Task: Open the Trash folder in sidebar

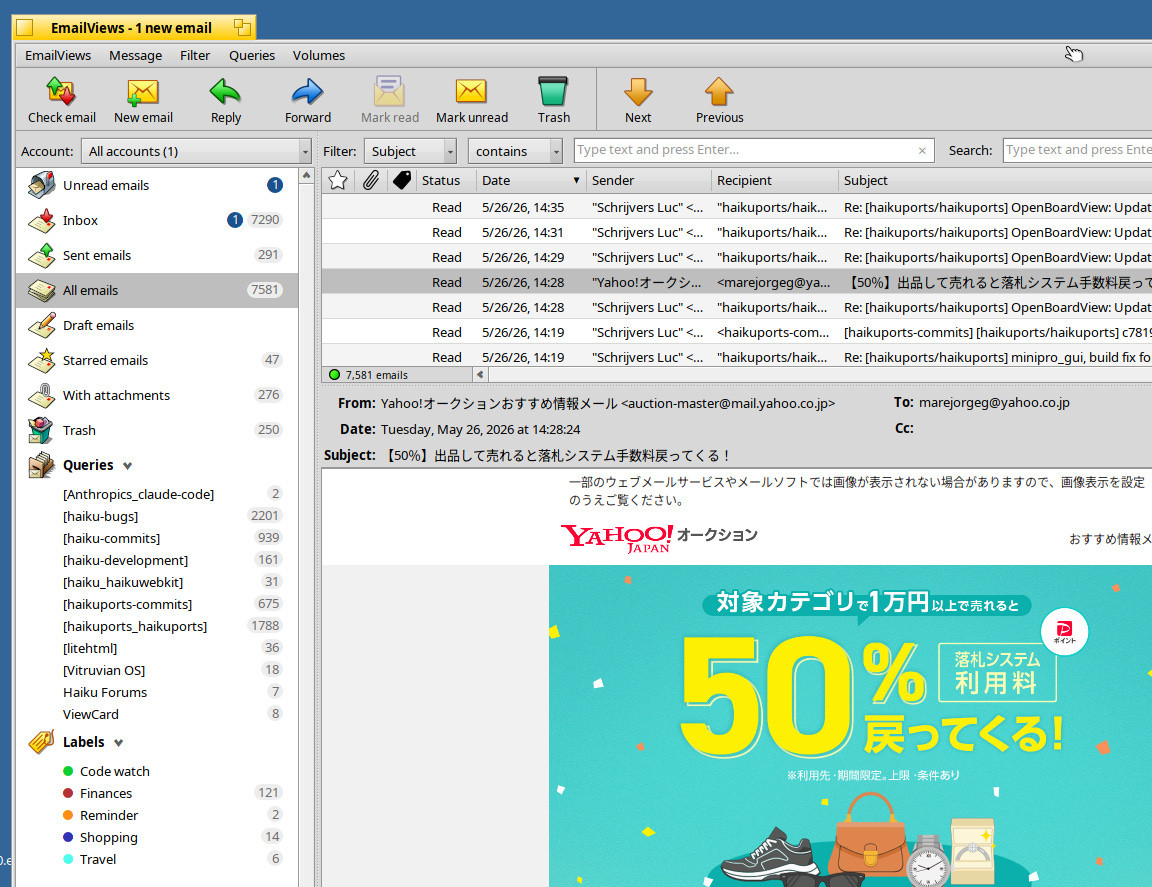Action: (157, 430)
